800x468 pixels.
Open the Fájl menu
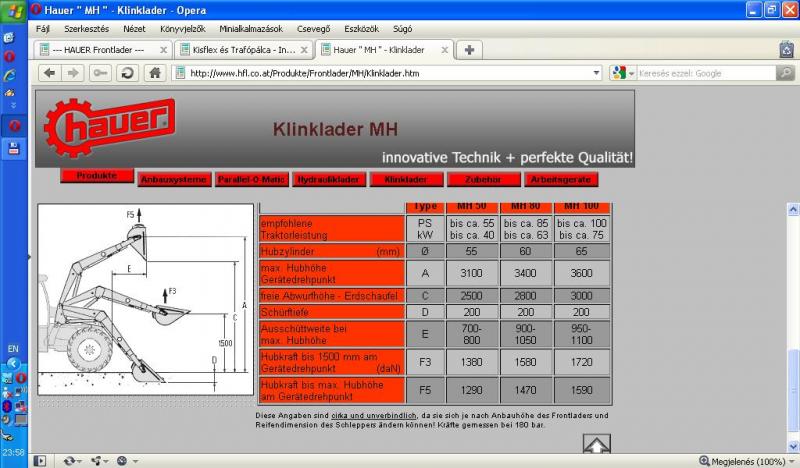[x=42, y=29]
